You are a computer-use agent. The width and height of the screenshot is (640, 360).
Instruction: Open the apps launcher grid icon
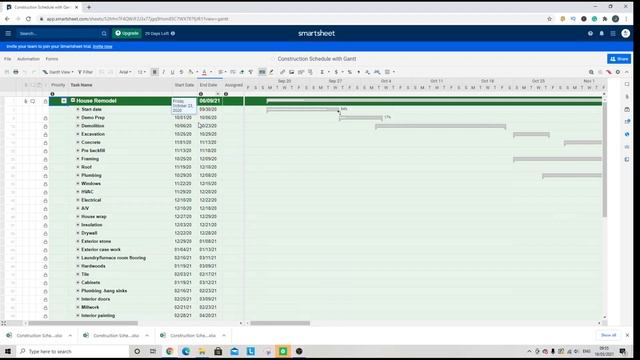point(613,33)
